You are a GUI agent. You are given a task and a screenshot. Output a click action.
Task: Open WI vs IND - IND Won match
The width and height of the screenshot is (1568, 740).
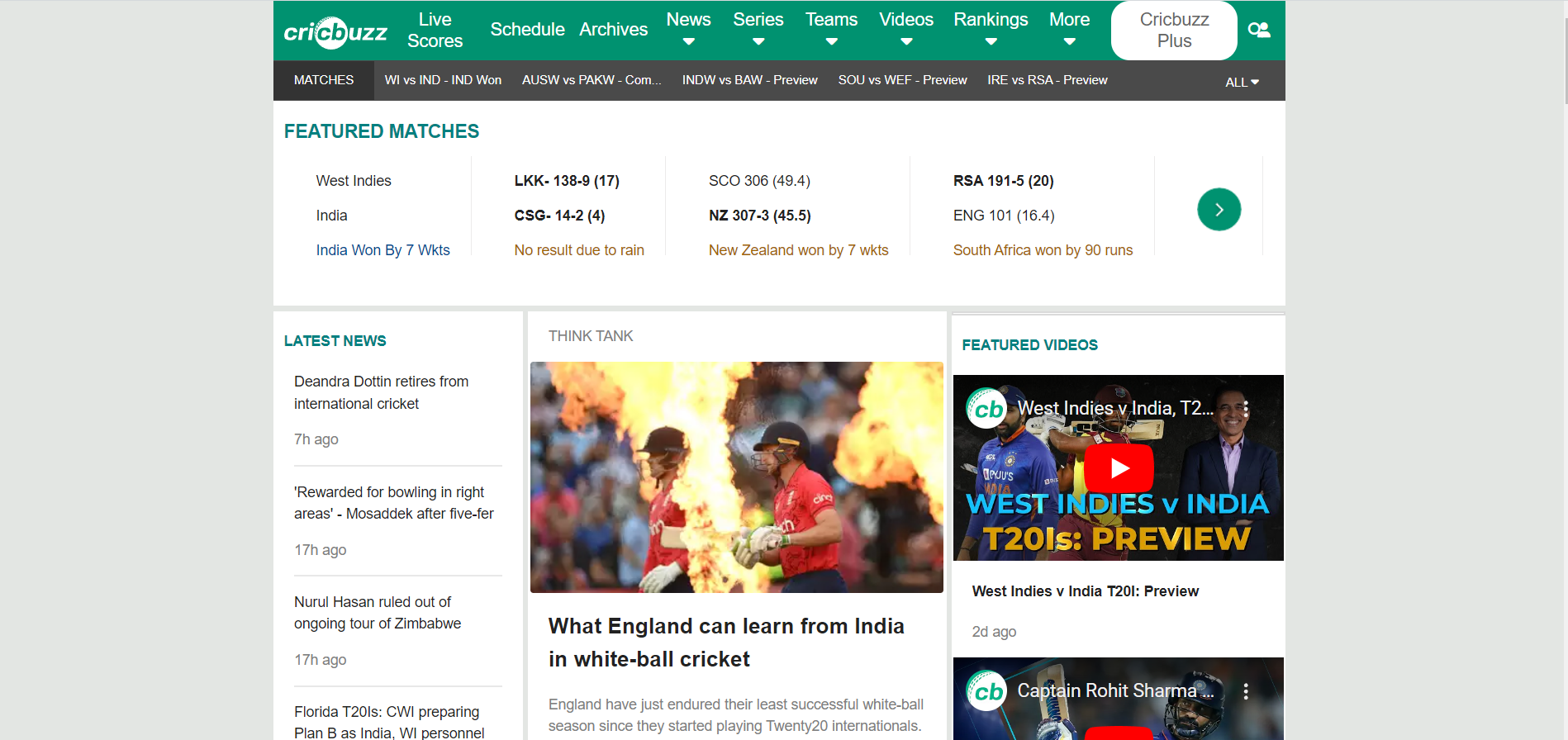[443, 80]
